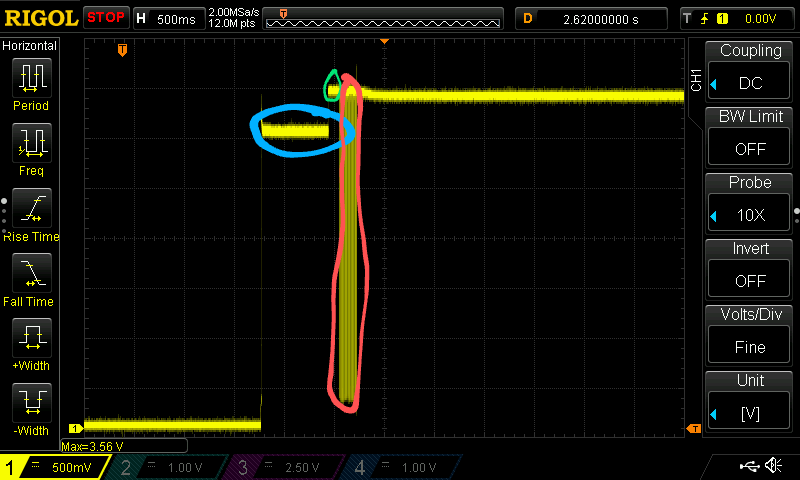
Task: Click the speaker sound icon
Action: [773, 466]
